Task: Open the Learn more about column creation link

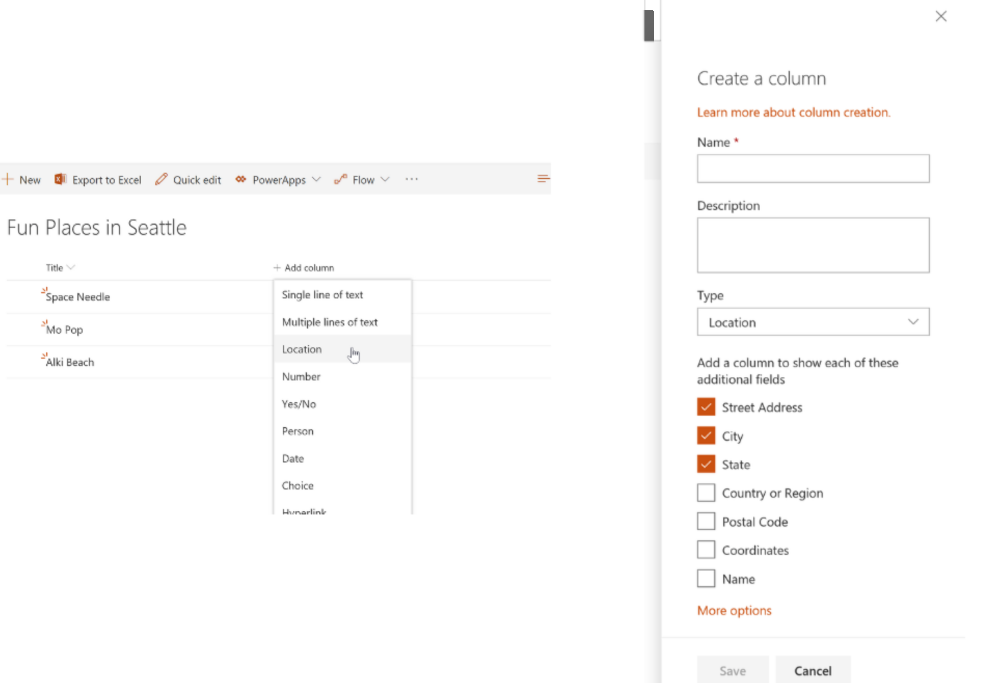Action: pos(793,113)
